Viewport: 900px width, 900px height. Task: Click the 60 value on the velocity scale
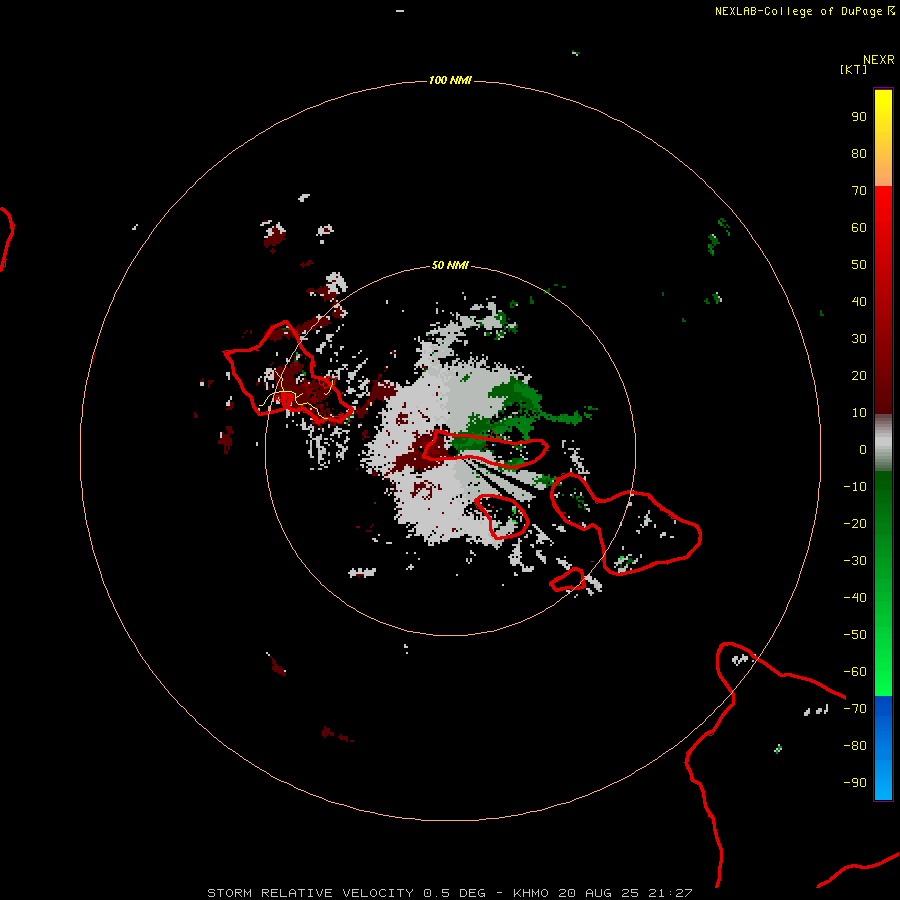pyautogui.click(x=859, y=228)
